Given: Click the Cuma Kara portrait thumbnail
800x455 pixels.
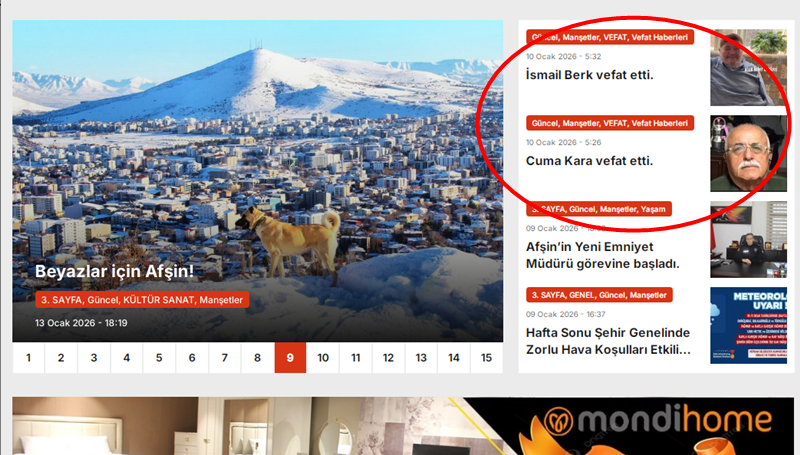Looking at the screenshot, I should point(748,154).
